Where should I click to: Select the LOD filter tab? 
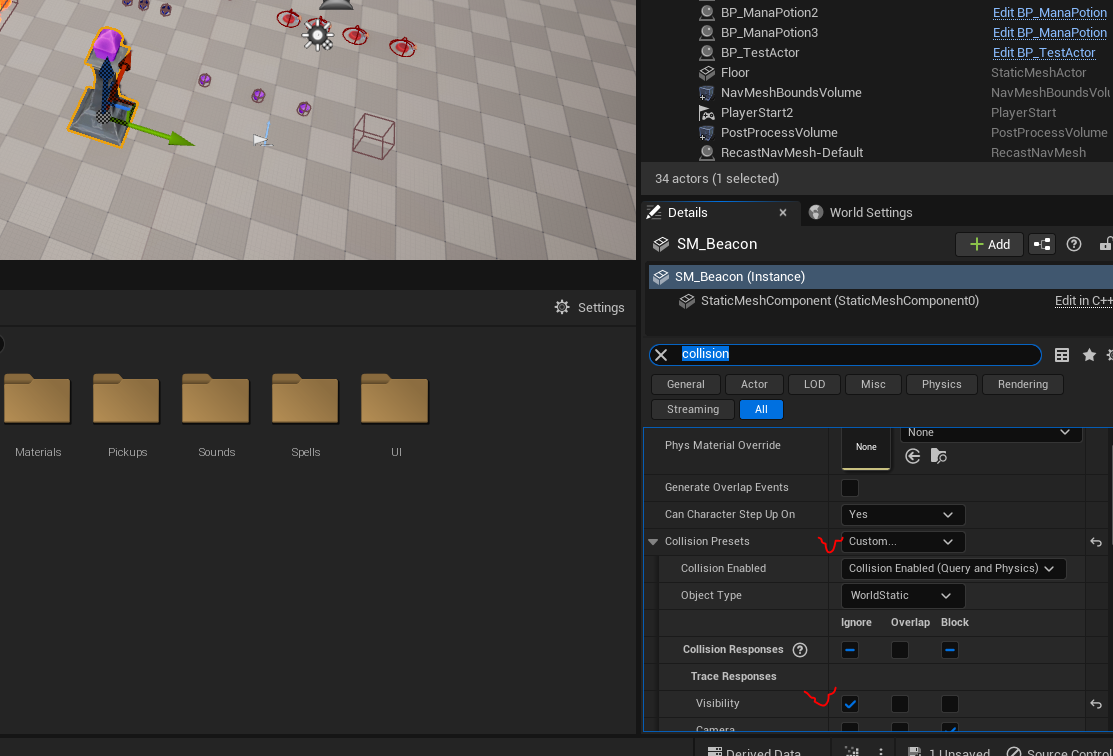coord(814,384)
